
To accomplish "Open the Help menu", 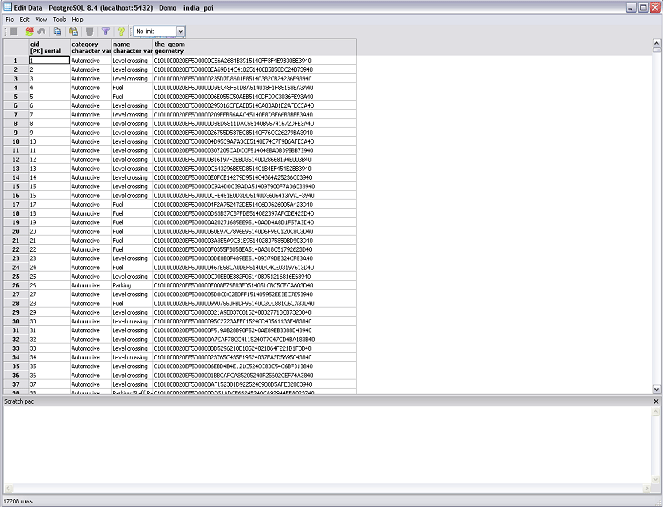I will coord(77,19).
